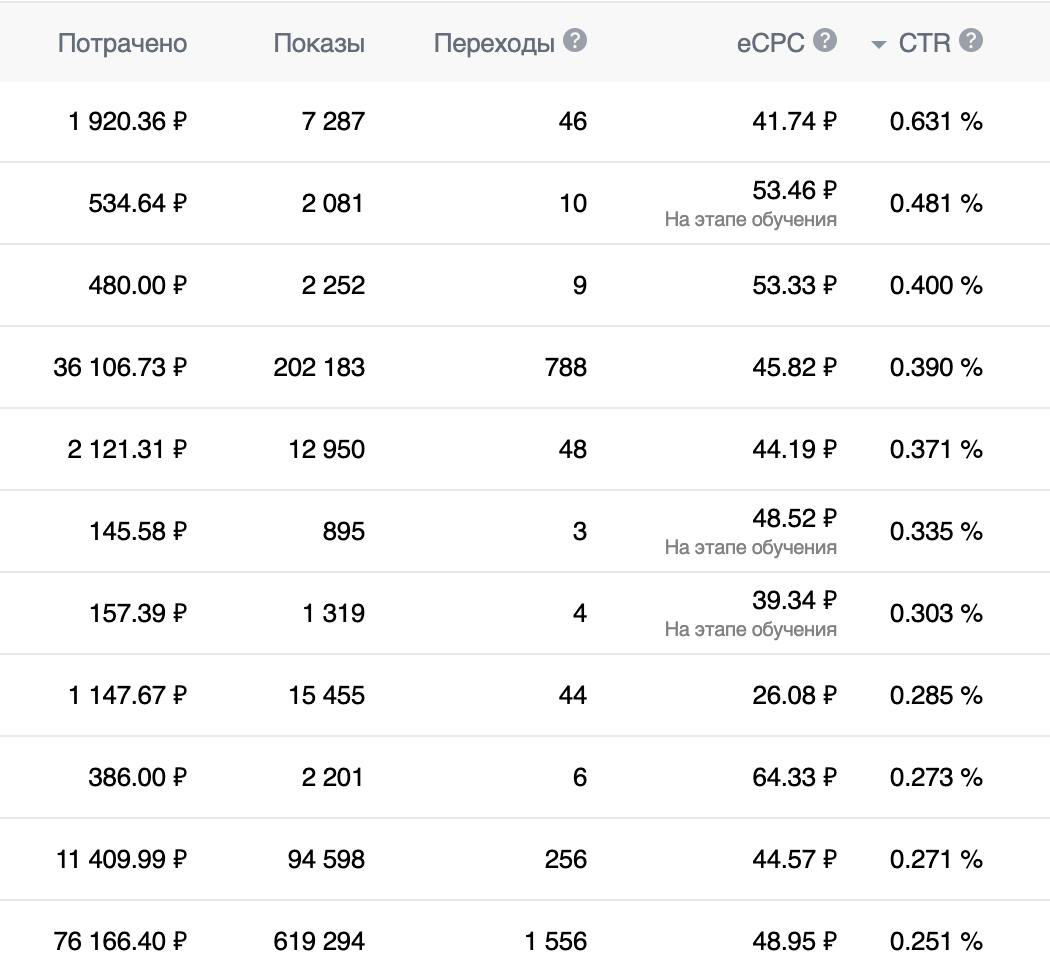
Task: Sort table by Показы column
Action: click(x=319, y=43)
